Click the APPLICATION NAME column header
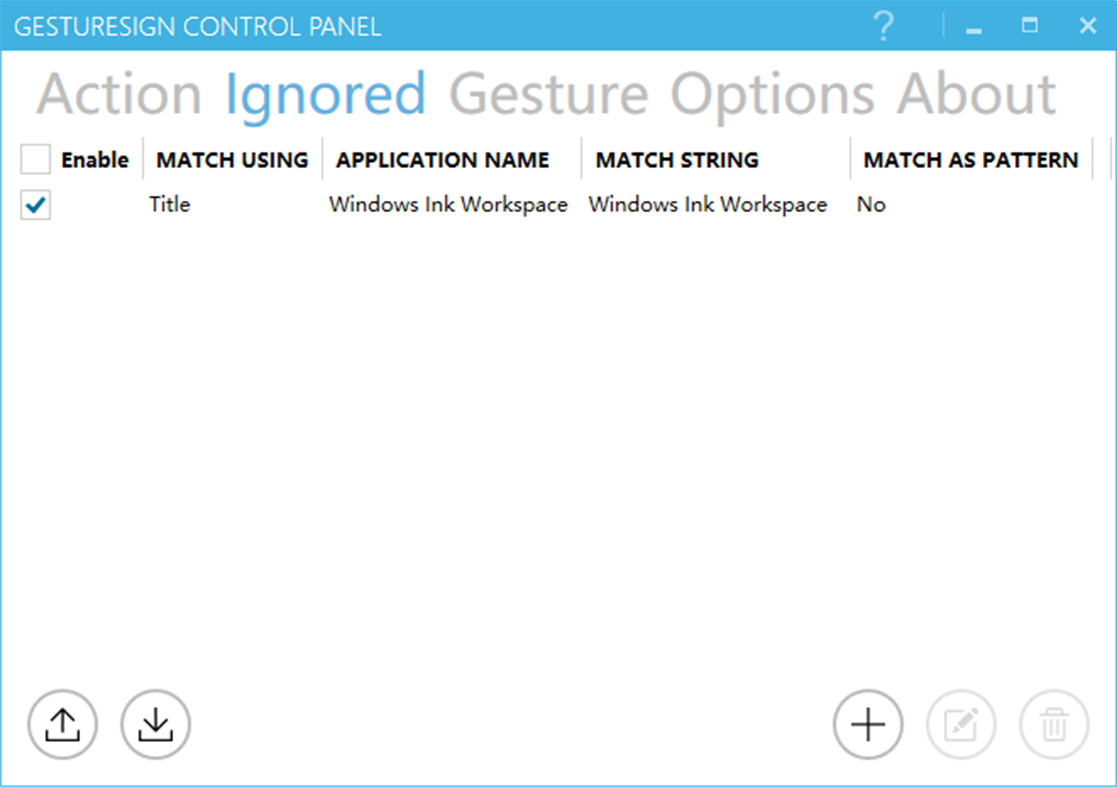1117x787 pixels. pyautogui.click(x=442, y=159)
